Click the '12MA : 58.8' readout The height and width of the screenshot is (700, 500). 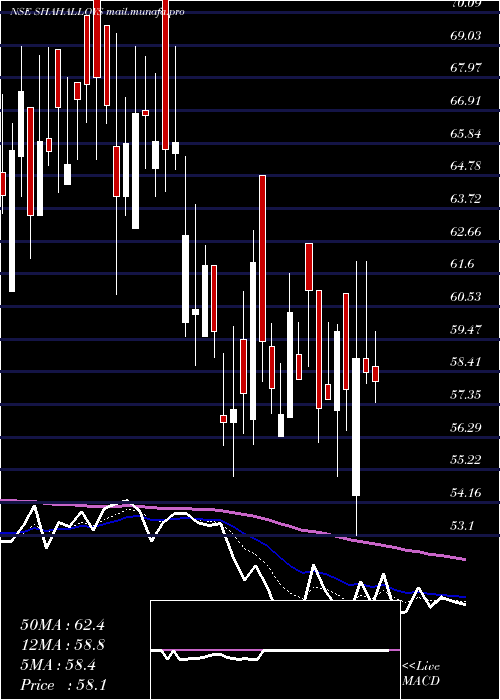[63, 645]
